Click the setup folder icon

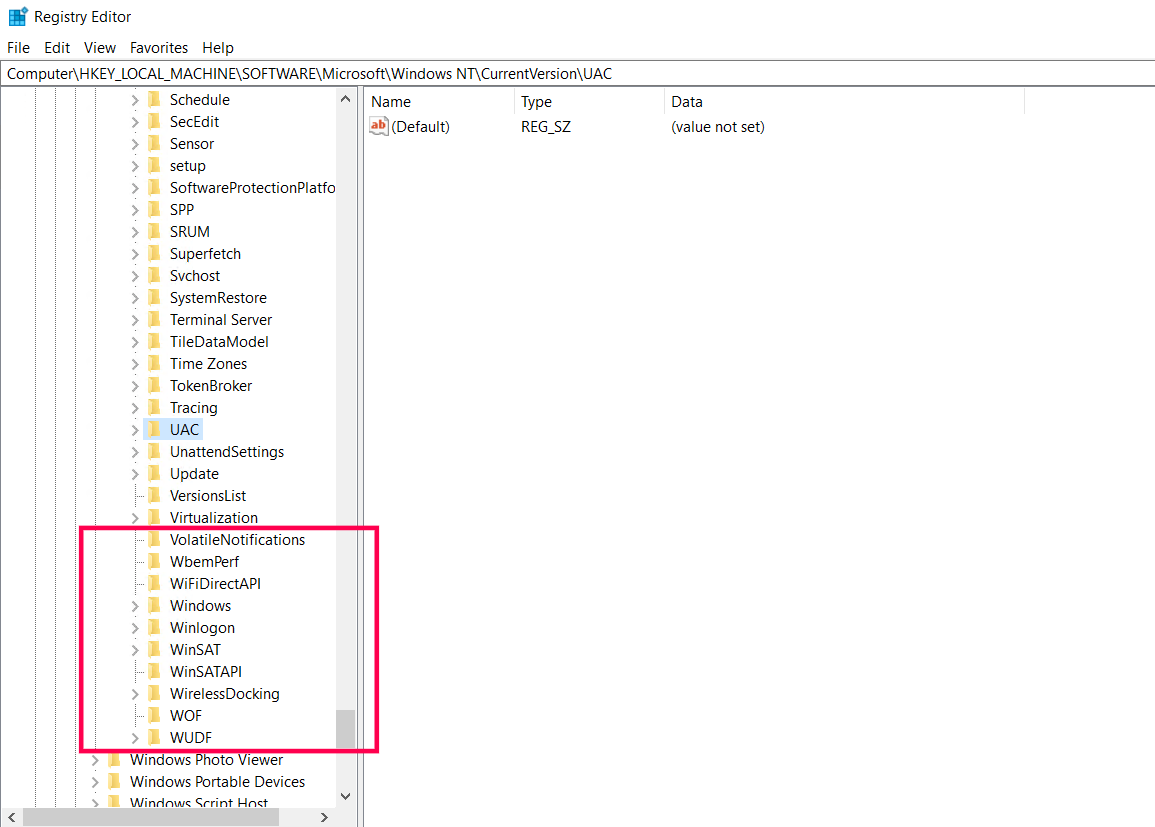point(154,166)
